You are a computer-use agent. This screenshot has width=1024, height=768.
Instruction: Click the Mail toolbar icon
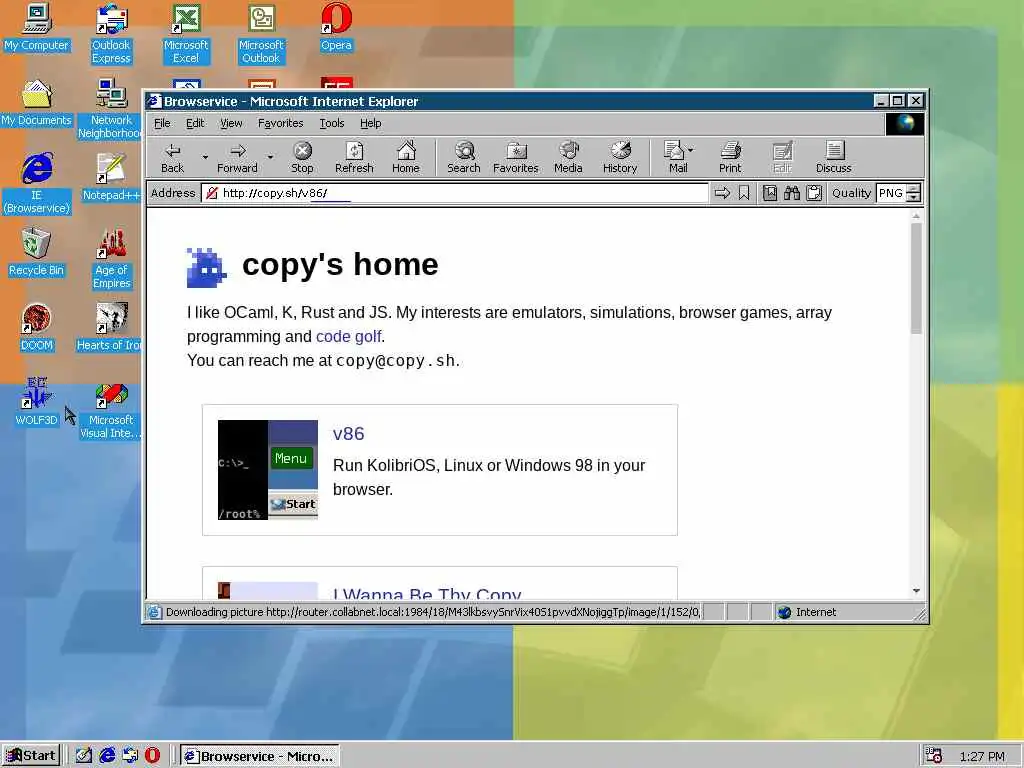point(675,157)
